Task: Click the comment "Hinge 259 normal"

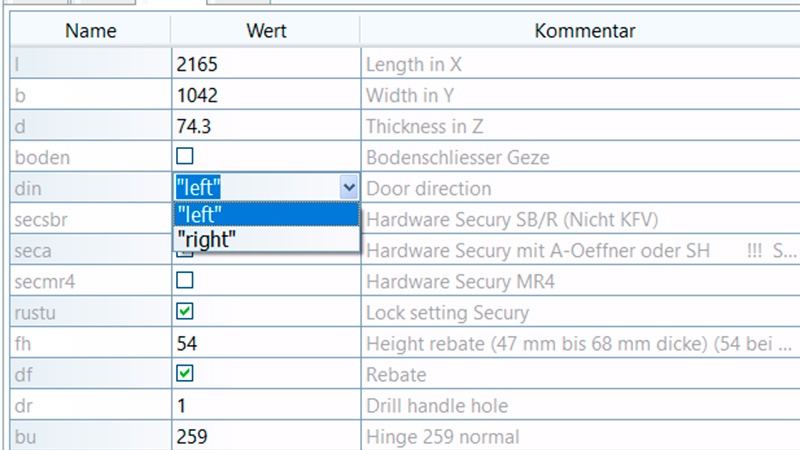Action: coord(442,437)
